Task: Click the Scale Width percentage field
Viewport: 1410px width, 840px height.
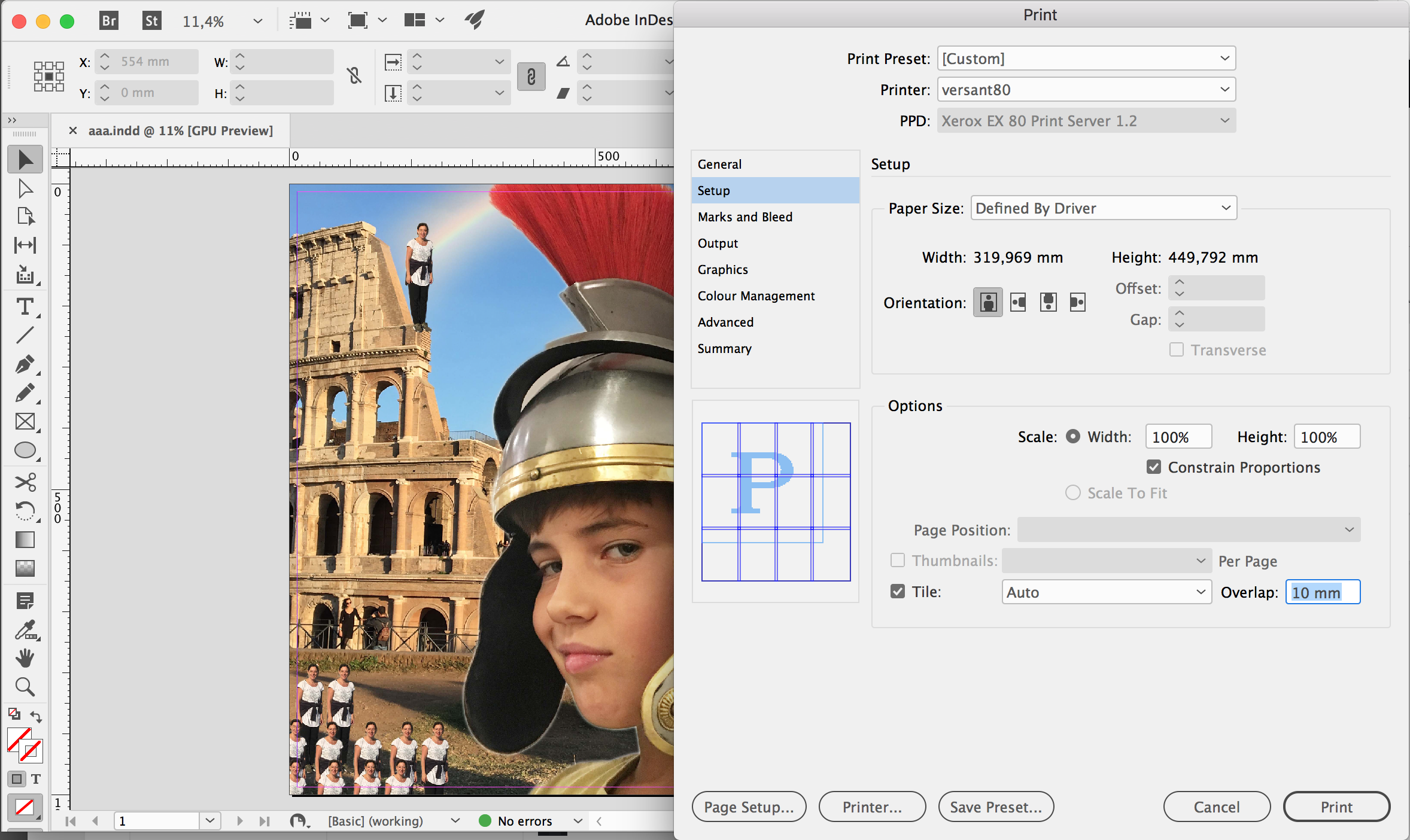Action: [1178, 437]
